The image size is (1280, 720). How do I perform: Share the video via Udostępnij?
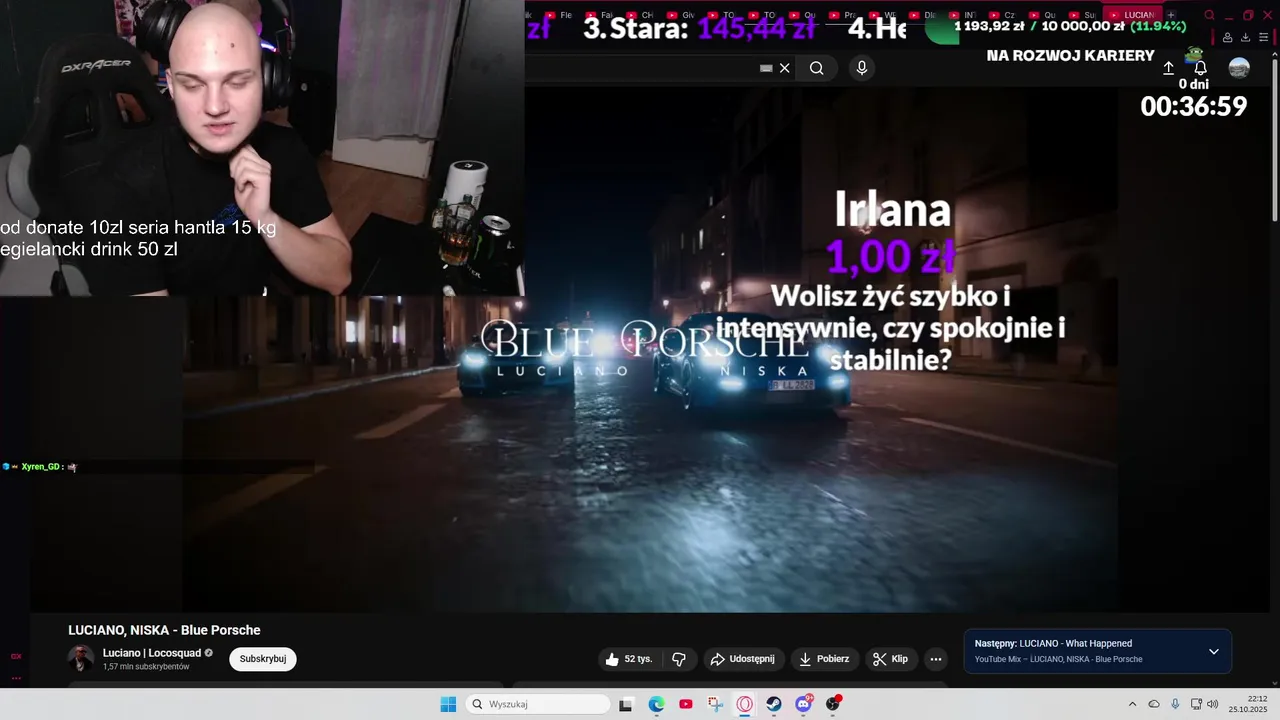point(742,659)
